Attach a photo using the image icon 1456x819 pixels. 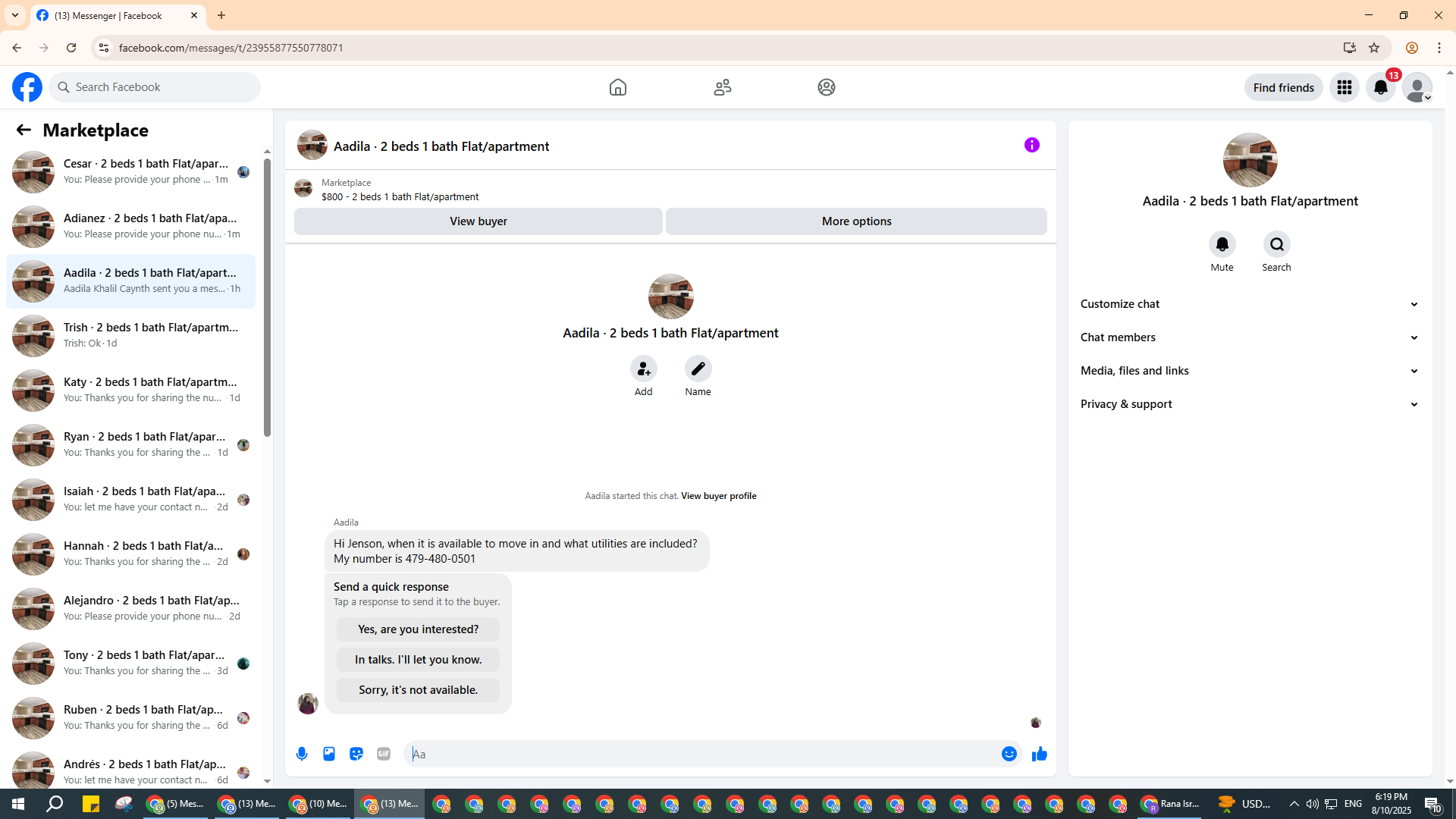(329, 754)
